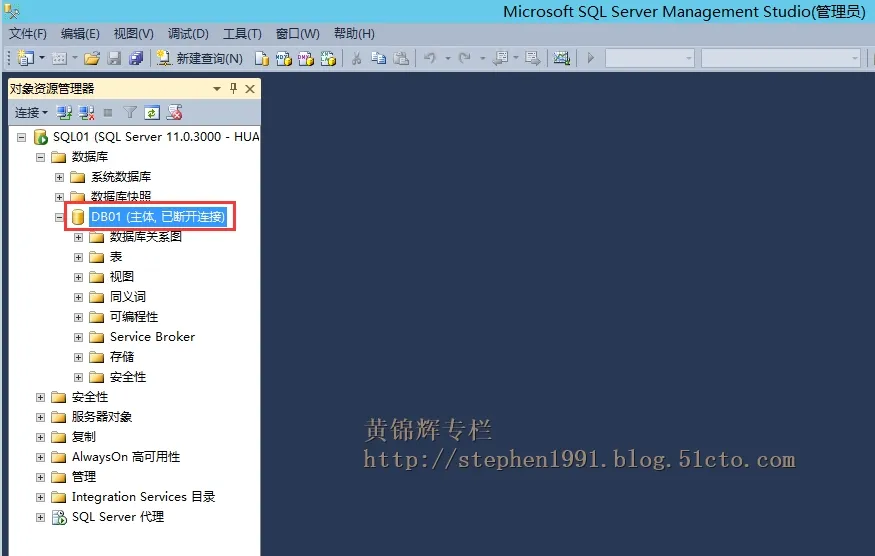Viewport: 875px width, 556px height.
Task: Open the 窗口(W) menu
Action: tap(297, 34)
